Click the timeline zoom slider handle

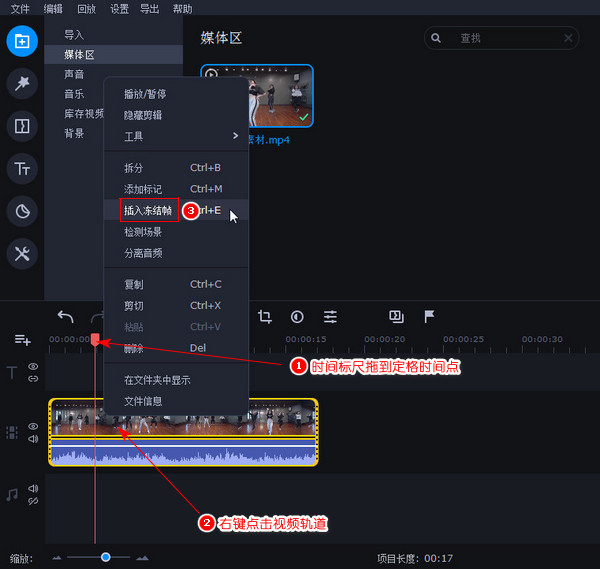pyautogui.click(x=106, y=557)
